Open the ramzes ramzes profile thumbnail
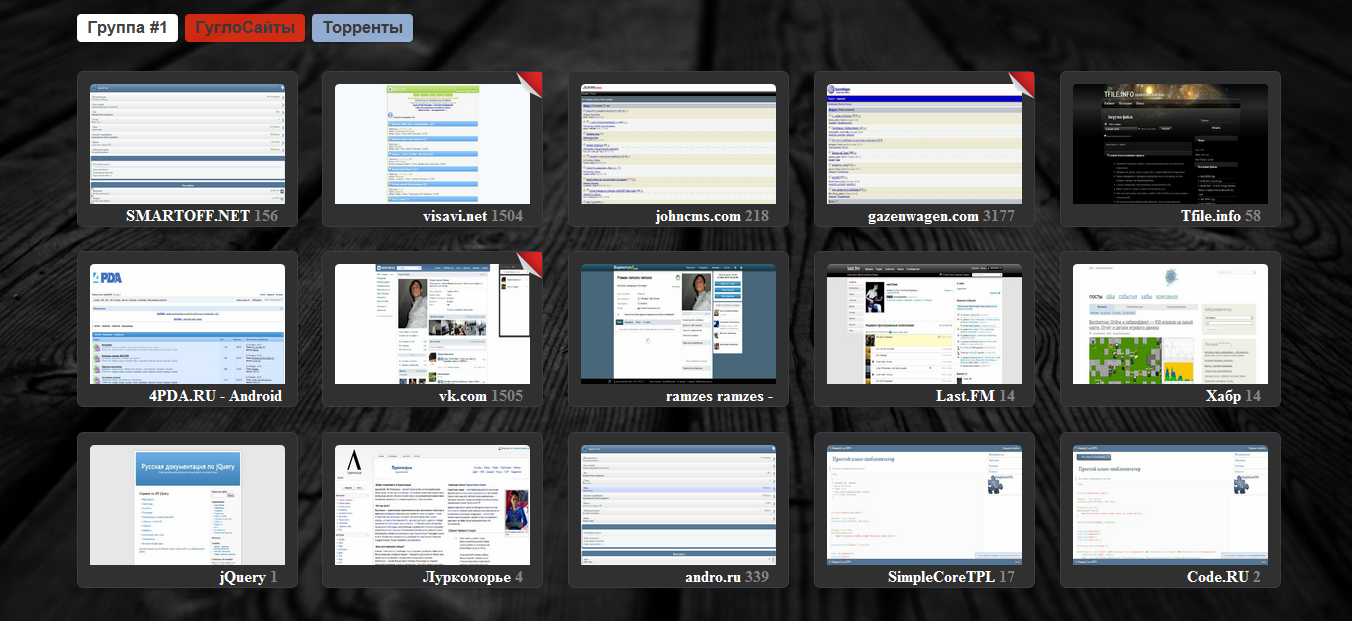This screenshot has width=1352, height=621. (x=678, y=324)
